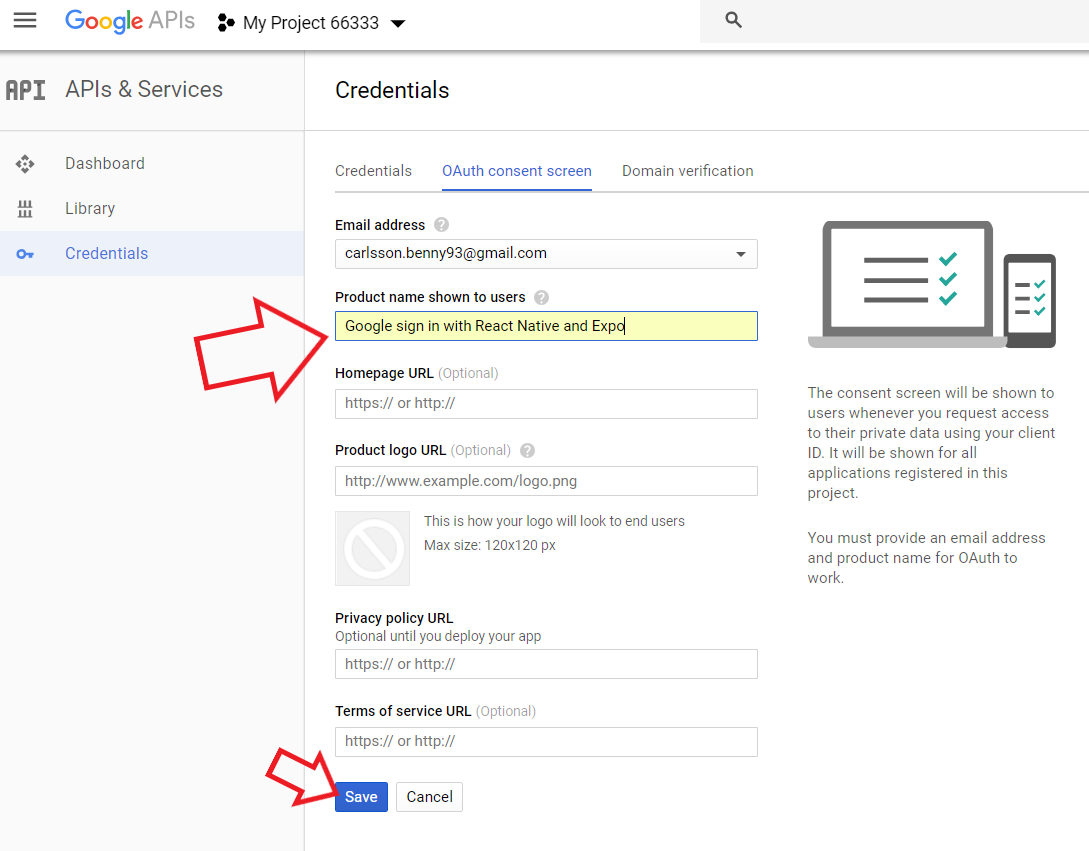Click the search magnifier icon
1089x851 pixels.
coord(733,20)
